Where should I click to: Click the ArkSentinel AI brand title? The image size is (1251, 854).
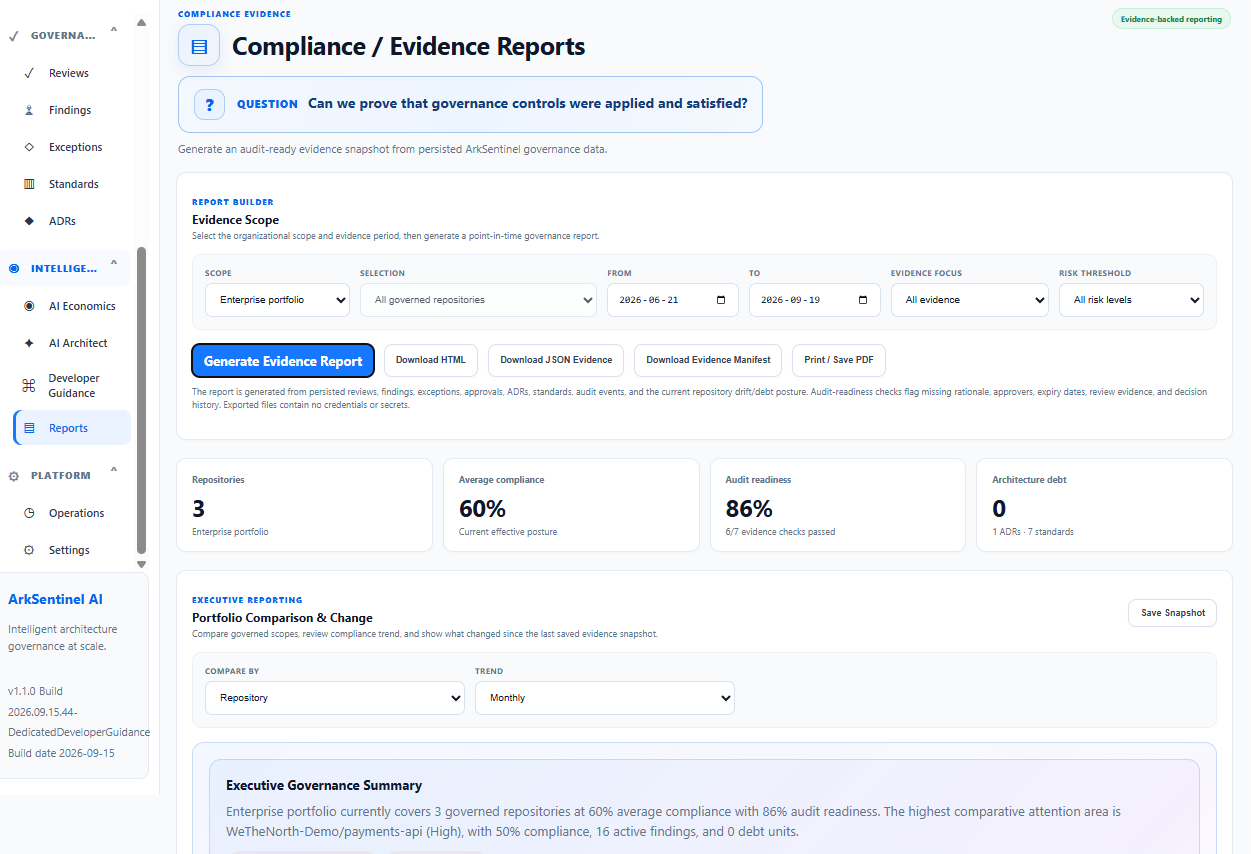click(x=55, y=599)
